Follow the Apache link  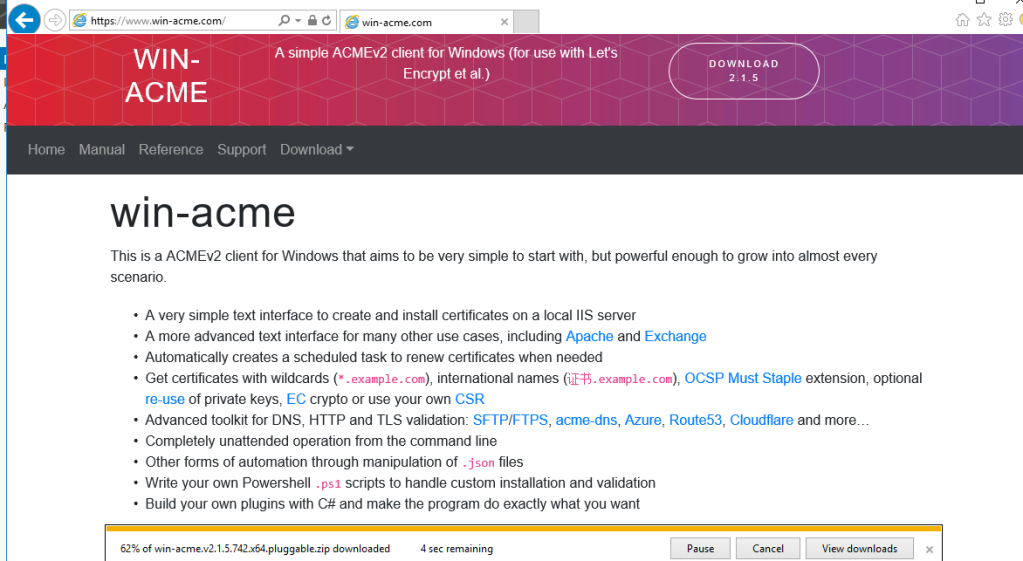coord(589,336)
